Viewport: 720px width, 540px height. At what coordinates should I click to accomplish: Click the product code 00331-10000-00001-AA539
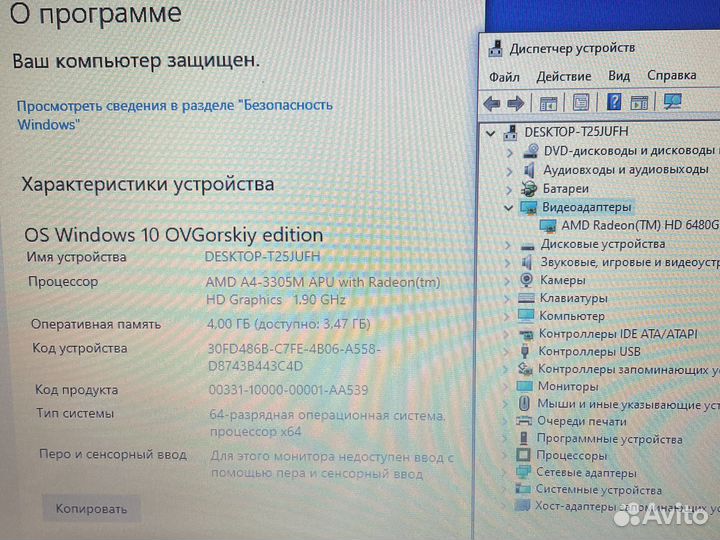[288, 390]
